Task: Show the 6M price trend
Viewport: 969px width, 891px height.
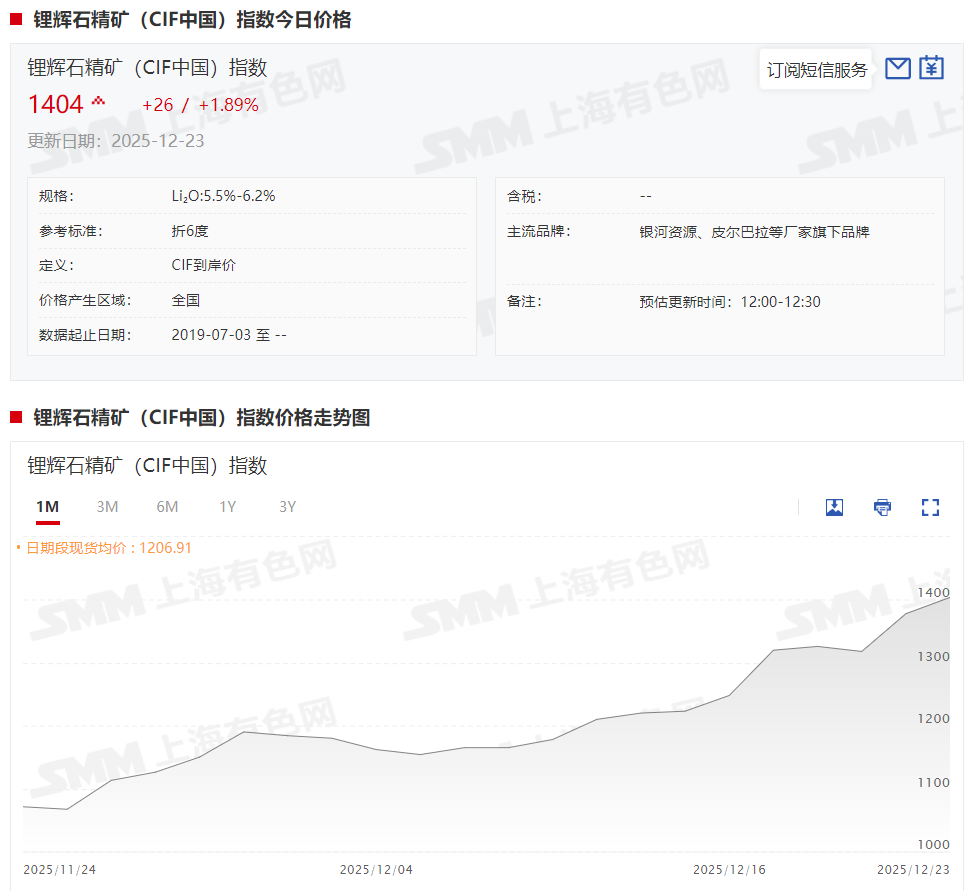Action: point(167,507)
